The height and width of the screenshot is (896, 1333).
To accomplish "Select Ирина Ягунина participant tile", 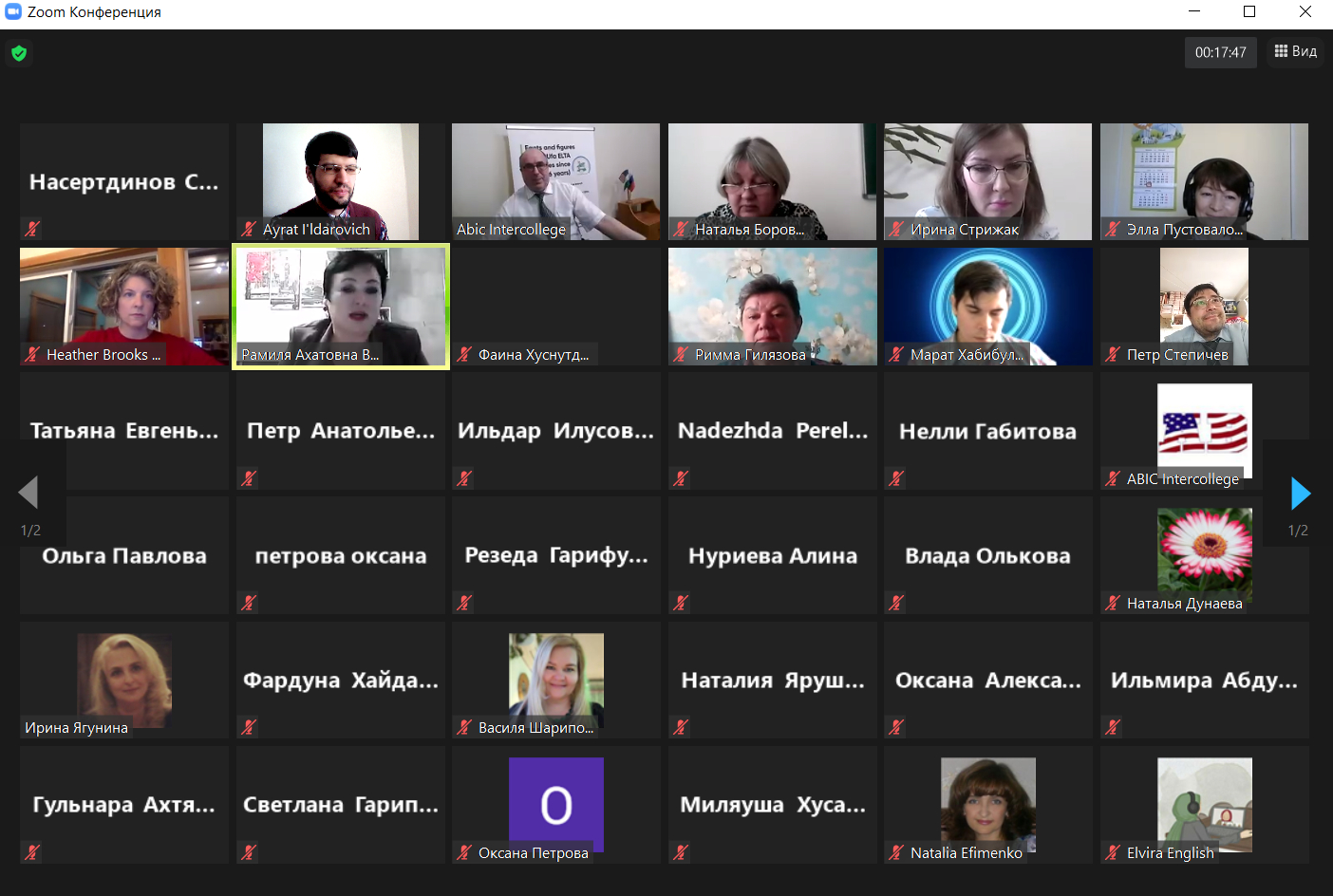I will point(124,680).
